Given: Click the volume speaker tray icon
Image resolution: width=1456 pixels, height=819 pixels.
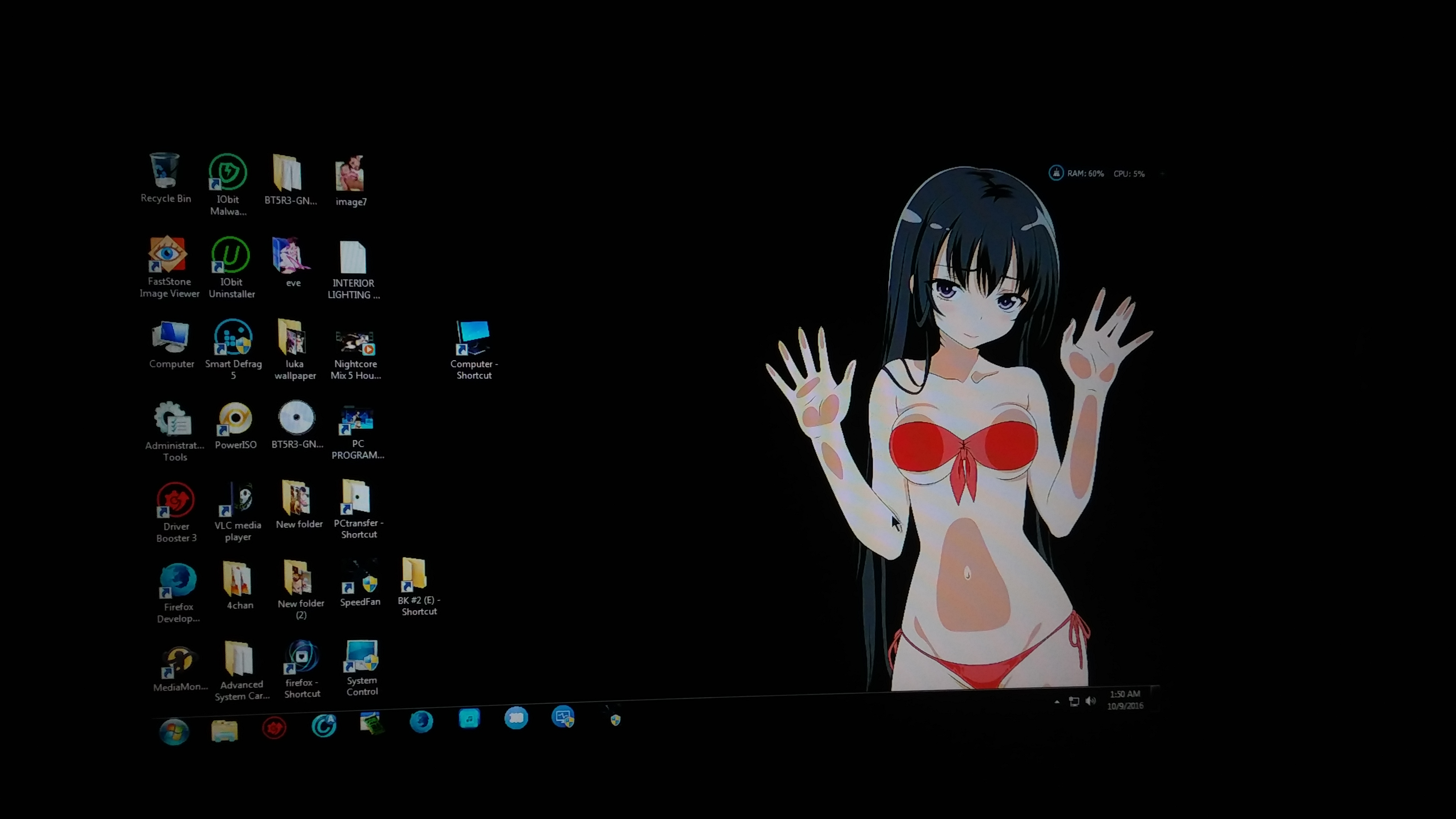Looking at the screenshot, I should (x=1091, y=701).
